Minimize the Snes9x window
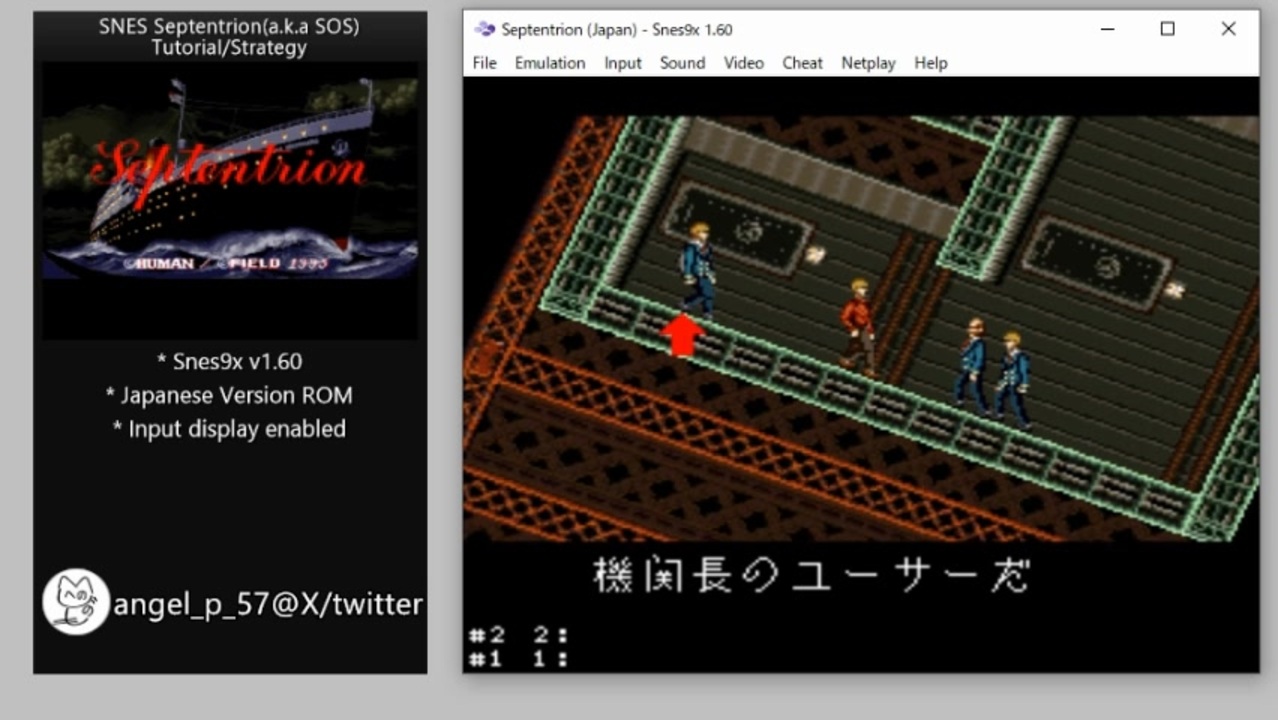The height and width of the screenshot is (720, 1278). click(x=1107, y=29)
